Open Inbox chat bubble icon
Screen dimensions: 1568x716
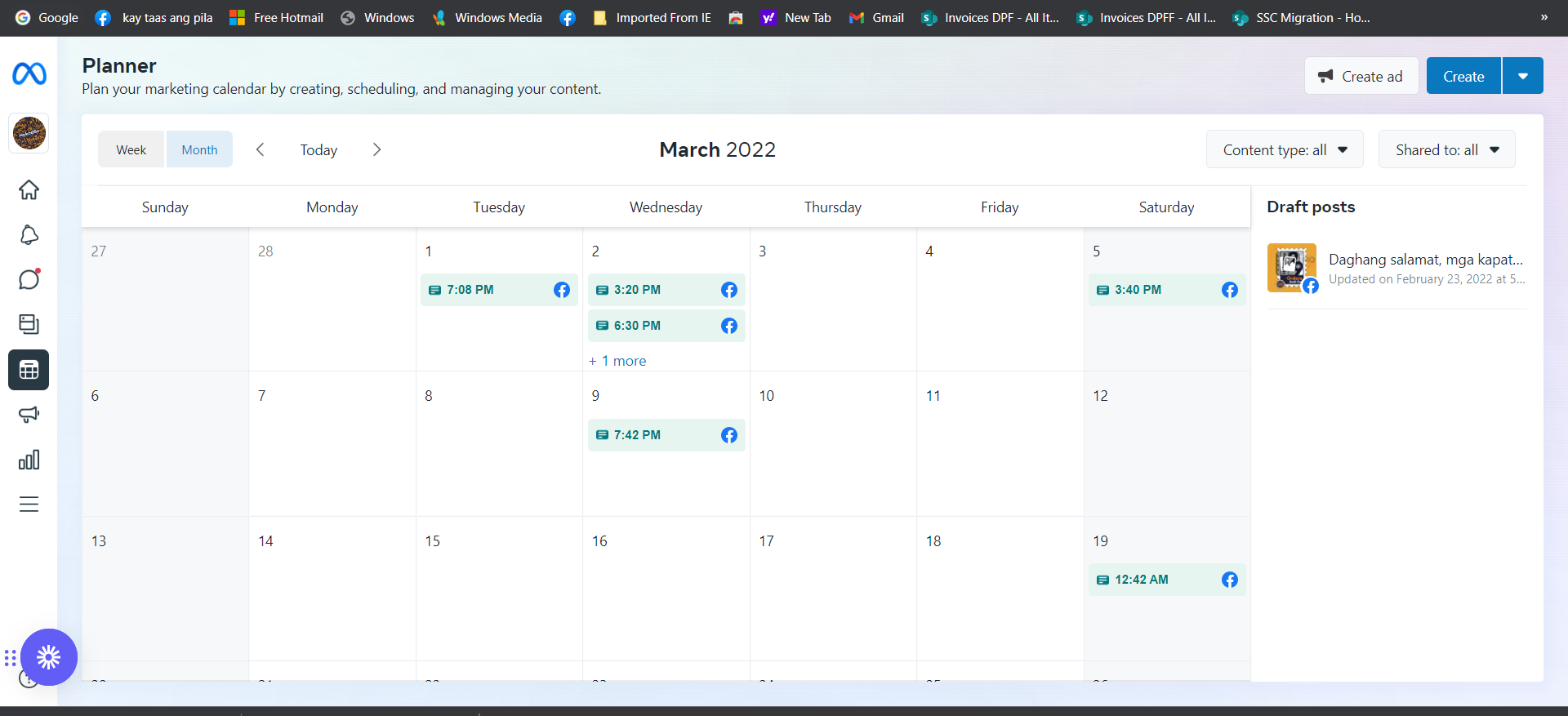(29, 279)
